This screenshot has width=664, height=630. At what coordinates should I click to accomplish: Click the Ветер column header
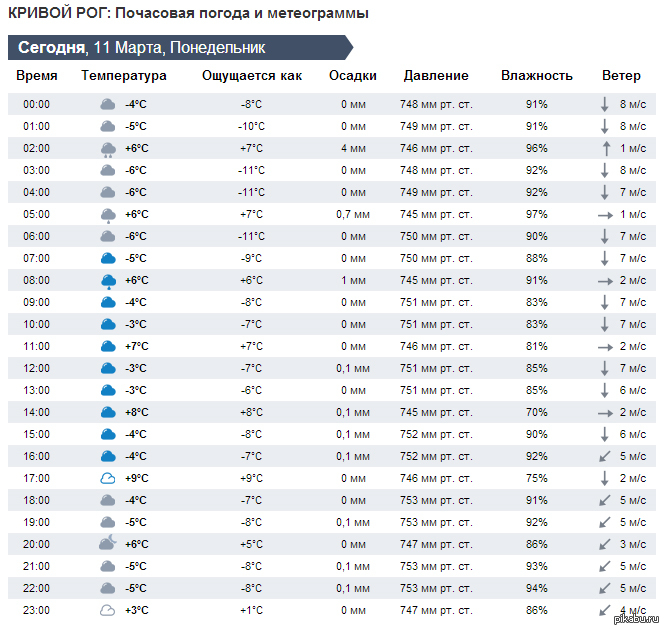coord(621,75)
